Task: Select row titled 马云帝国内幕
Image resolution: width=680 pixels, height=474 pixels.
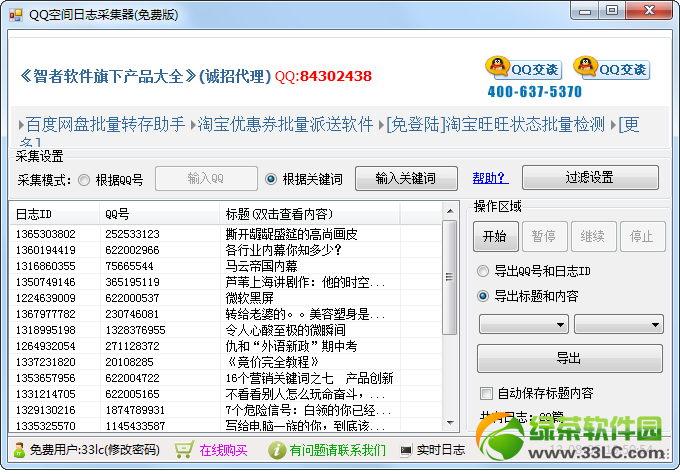Action: point(226,266)
